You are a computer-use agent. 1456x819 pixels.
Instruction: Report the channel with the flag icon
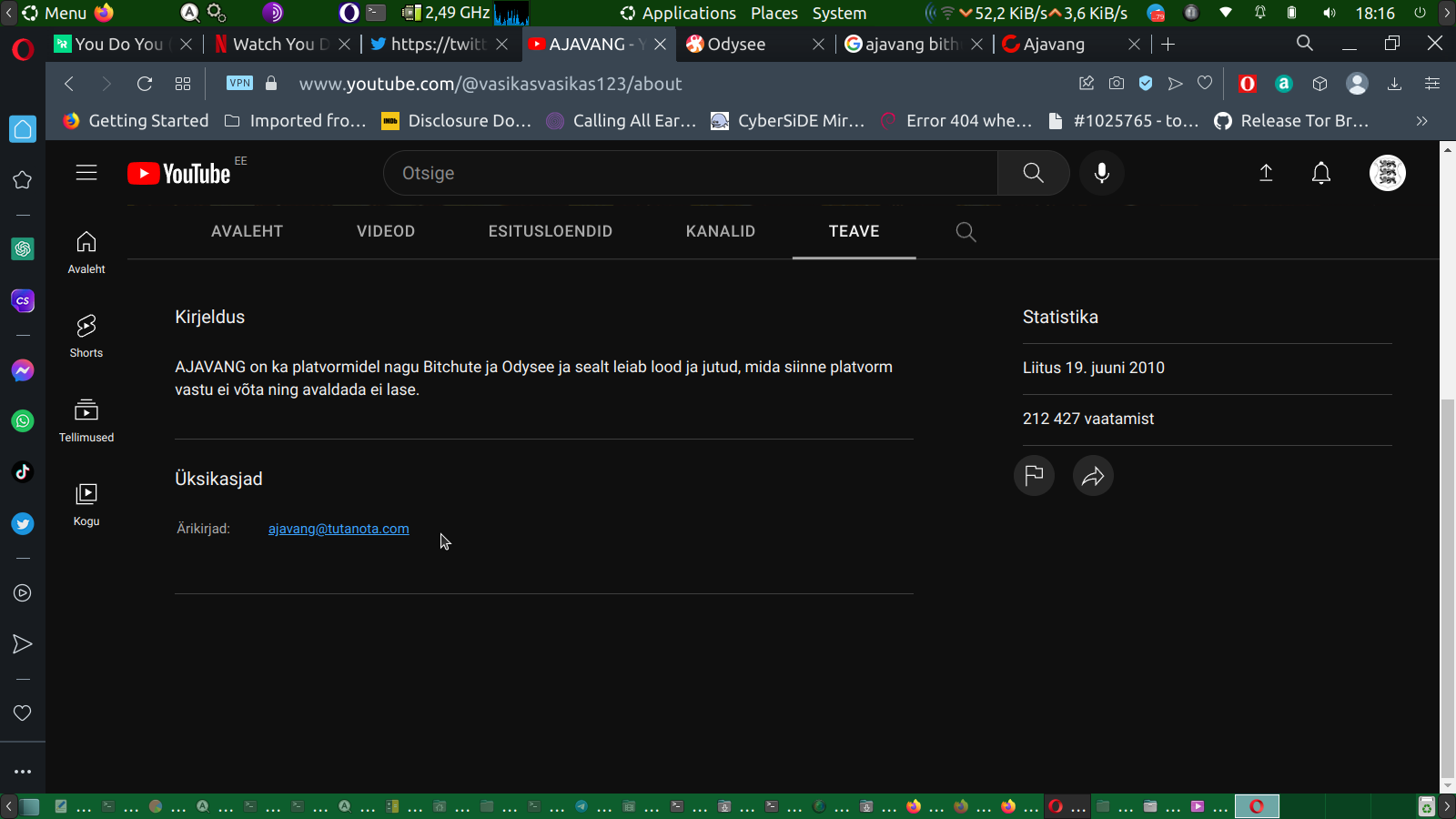(x=1034, y=475)
